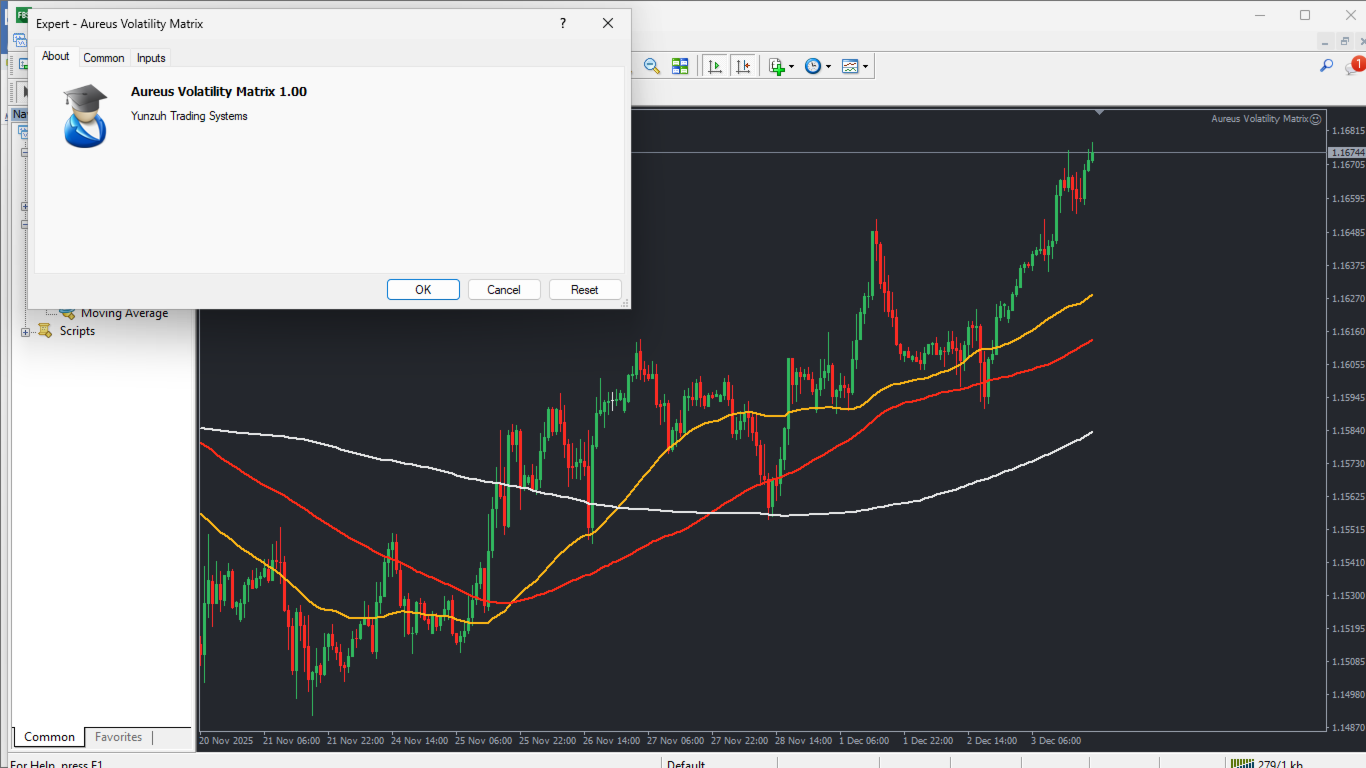Click the 279/1 kb traffic indicator
The image size is (1366, 768).
[1278, 765]
